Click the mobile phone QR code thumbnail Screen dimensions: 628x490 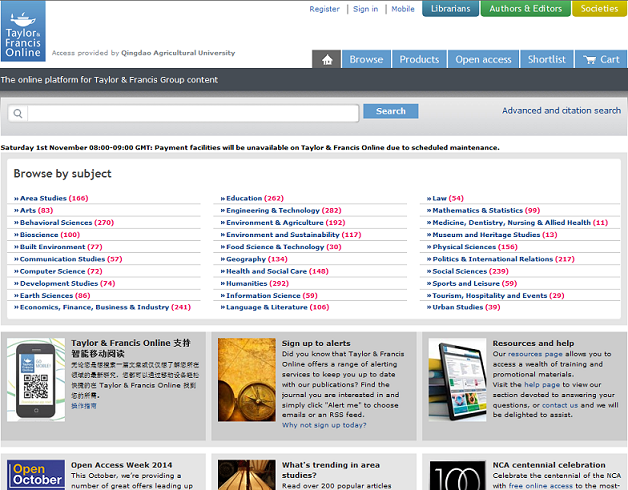point(36,379)
